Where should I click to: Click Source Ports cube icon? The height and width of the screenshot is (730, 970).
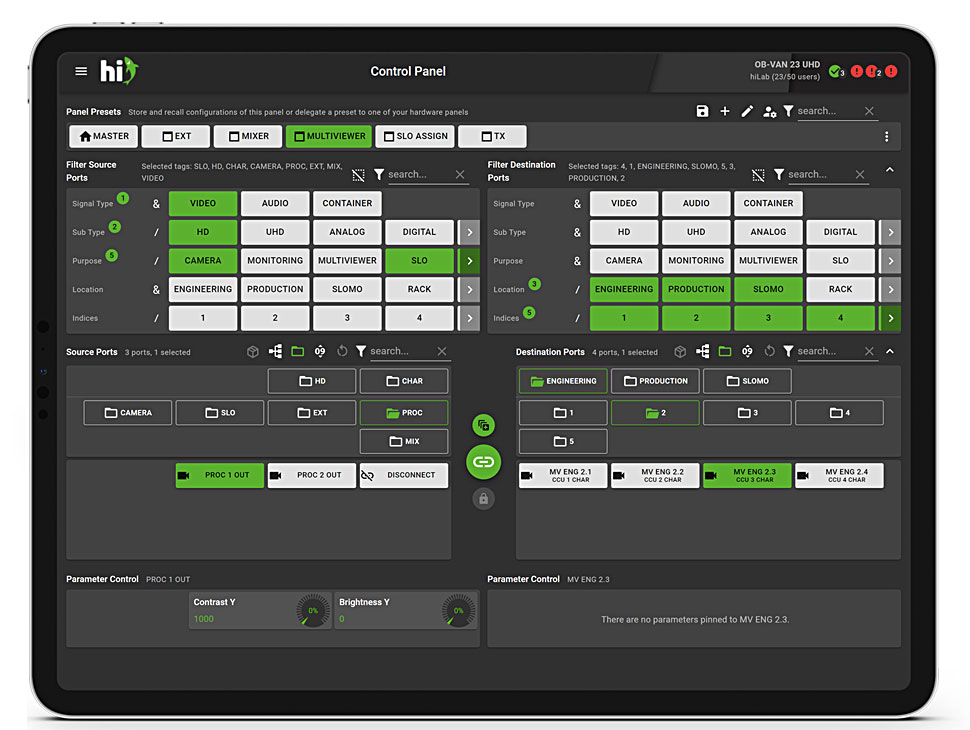click(252, 351)
